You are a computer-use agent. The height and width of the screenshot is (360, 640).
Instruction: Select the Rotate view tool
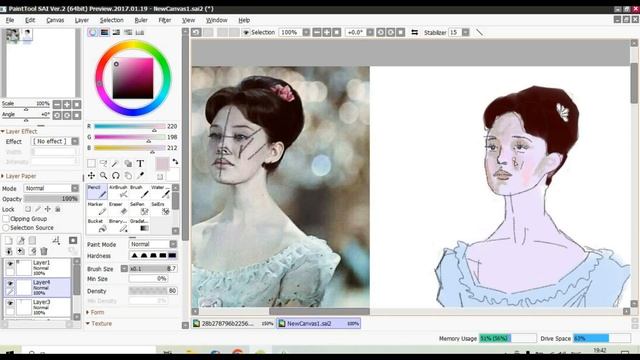[116, 176]
